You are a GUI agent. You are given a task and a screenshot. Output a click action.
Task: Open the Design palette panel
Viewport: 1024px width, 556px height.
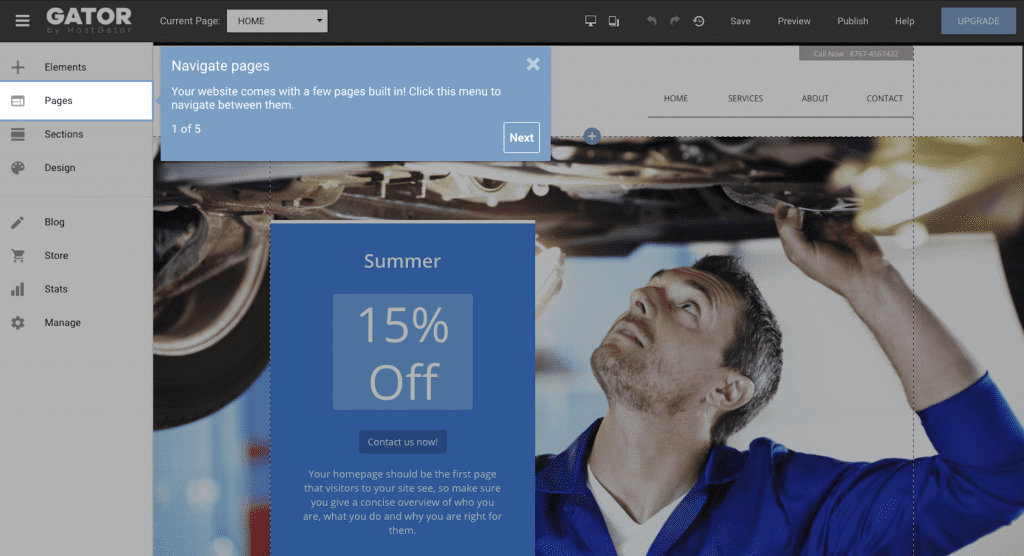pyautogui.click(x=60, y=168)
